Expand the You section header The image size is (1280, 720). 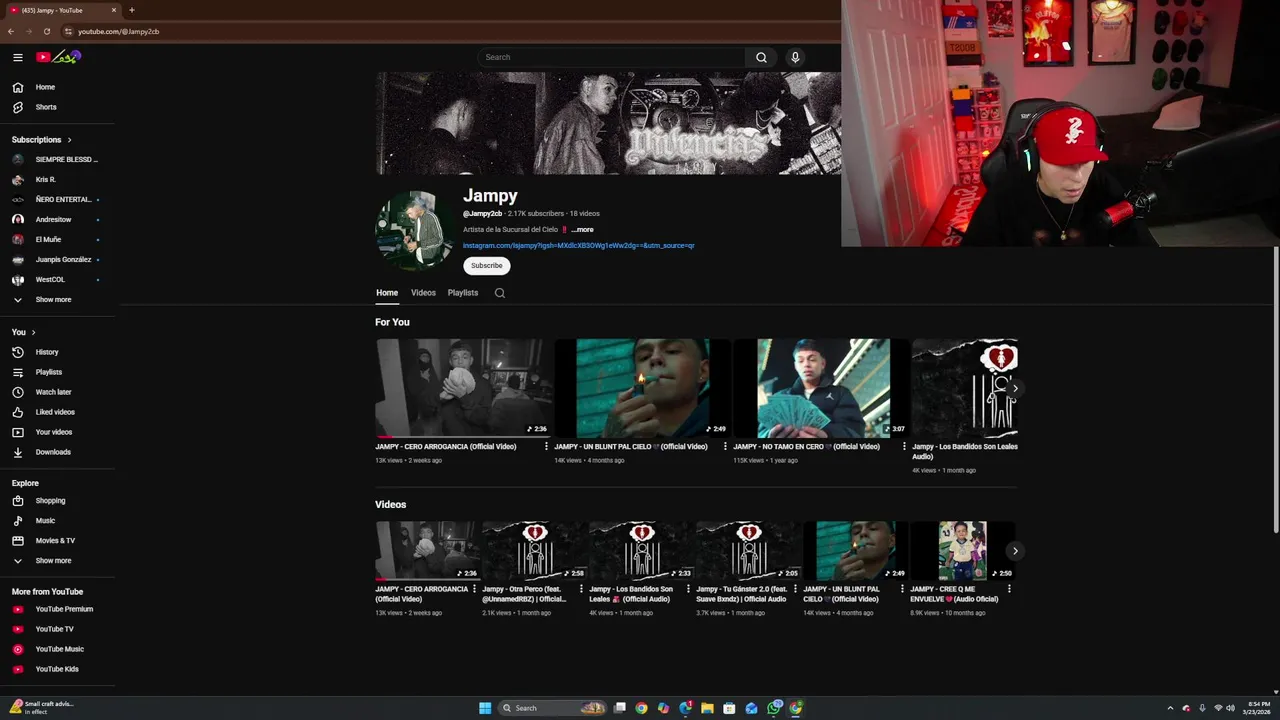[24, 332]
